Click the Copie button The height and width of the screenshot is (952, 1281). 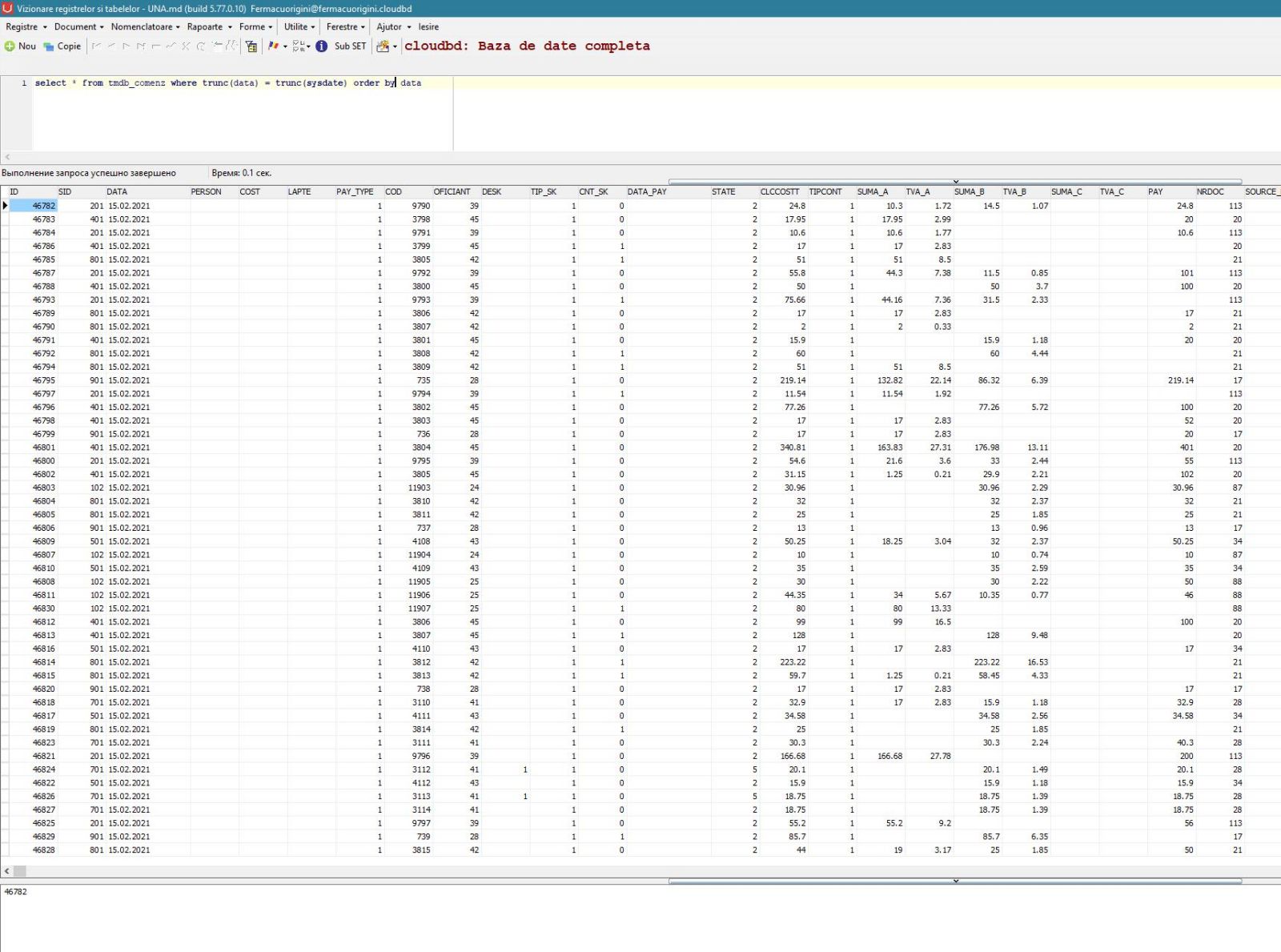pos(62,46)
